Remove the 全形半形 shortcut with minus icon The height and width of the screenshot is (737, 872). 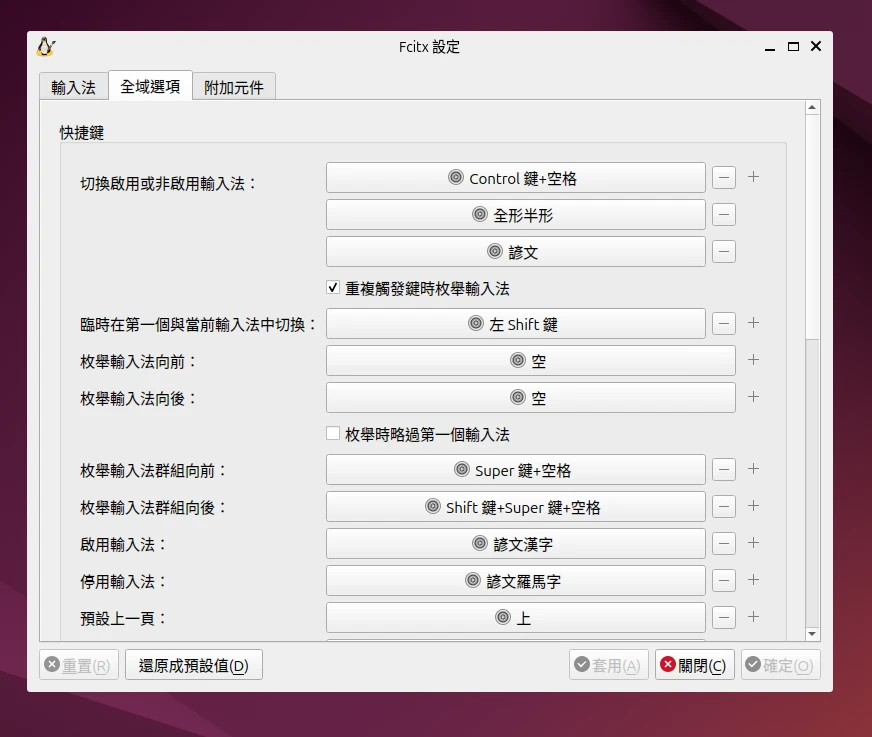click(724, 215)
